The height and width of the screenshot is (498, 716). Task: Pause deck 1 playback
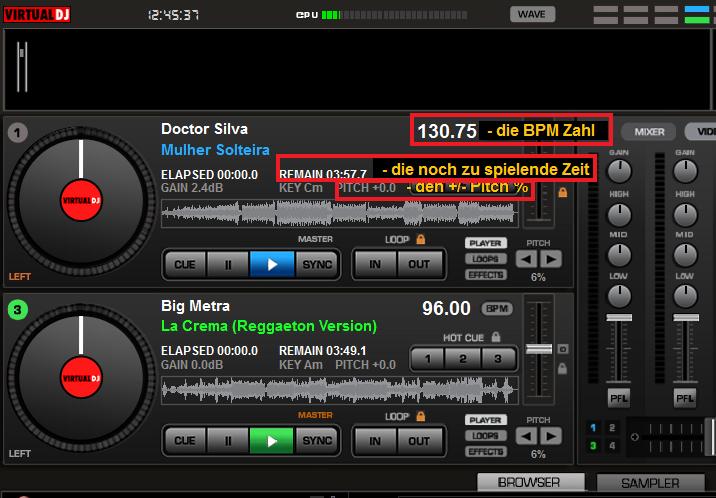(x=228, y=264)
